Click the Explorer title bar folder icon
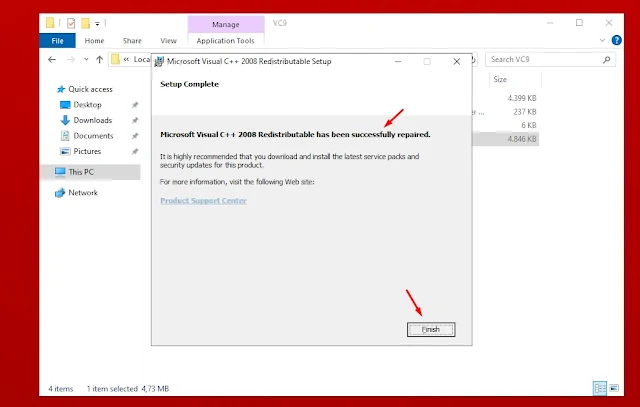 [x=50, y=22]
